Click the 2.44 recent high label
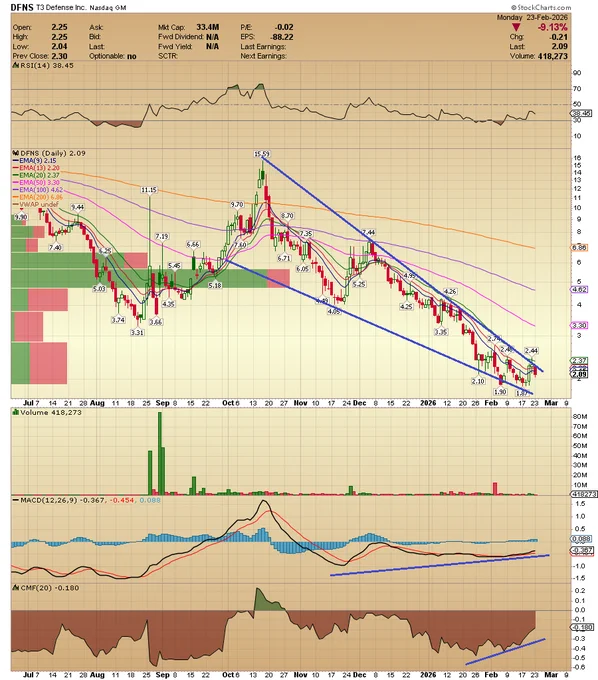 (532, 350)
